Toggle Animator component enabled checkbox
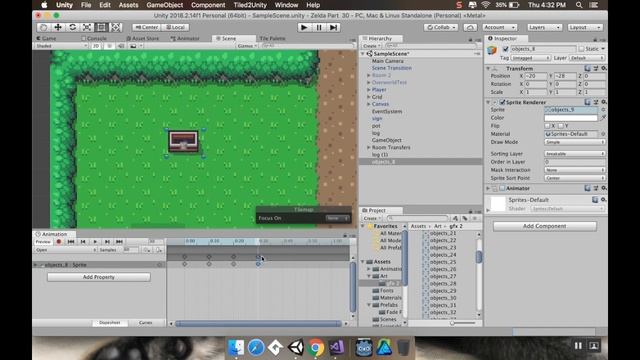This screenshot has height=360, width=640. pos(502,189)
